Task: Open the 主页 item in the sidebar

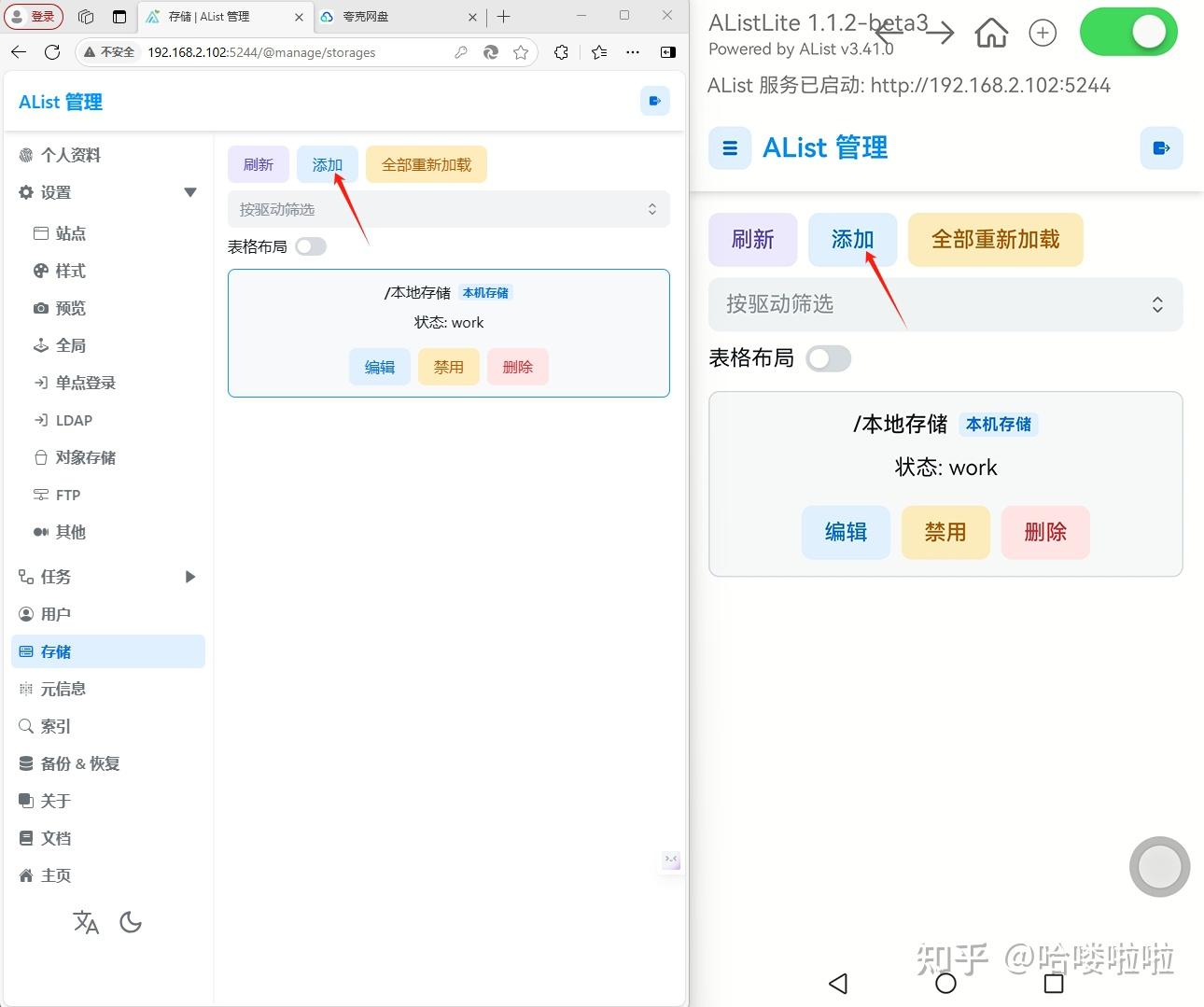Action: pyautogui.click(x=56, y=875)
